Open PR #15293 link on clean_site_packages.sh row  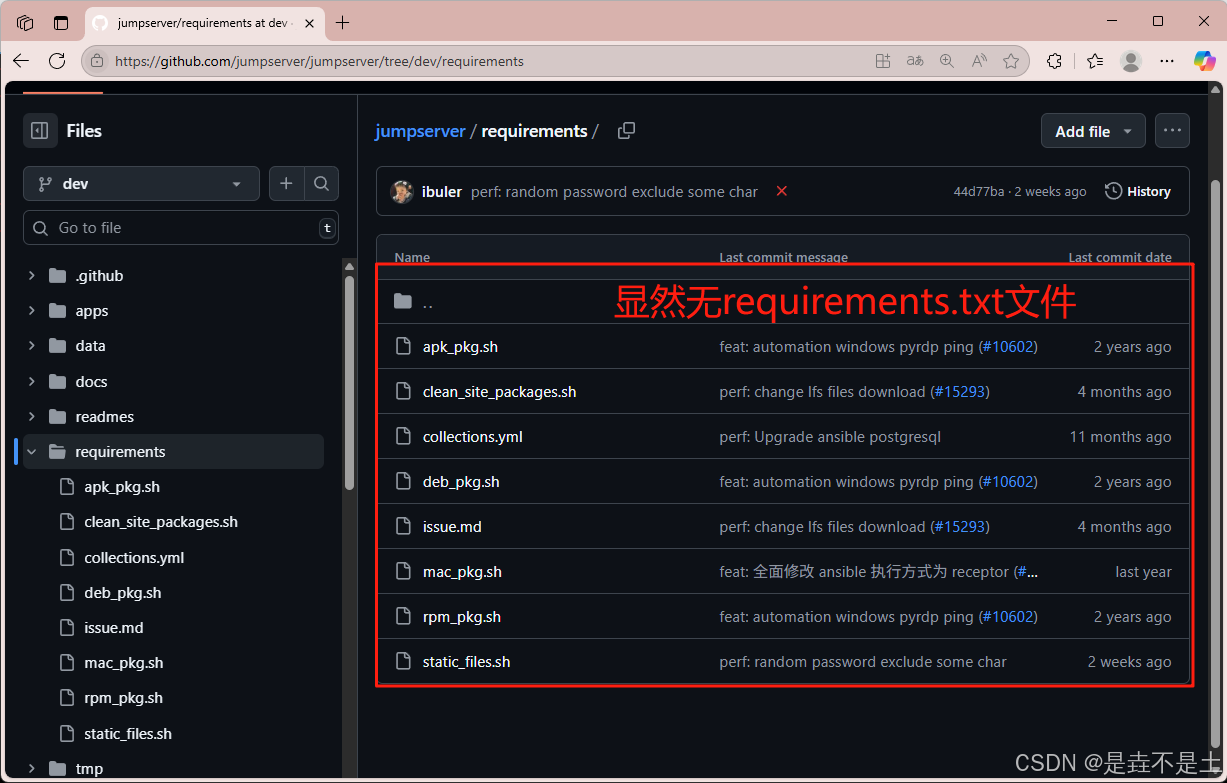[959, 392]
